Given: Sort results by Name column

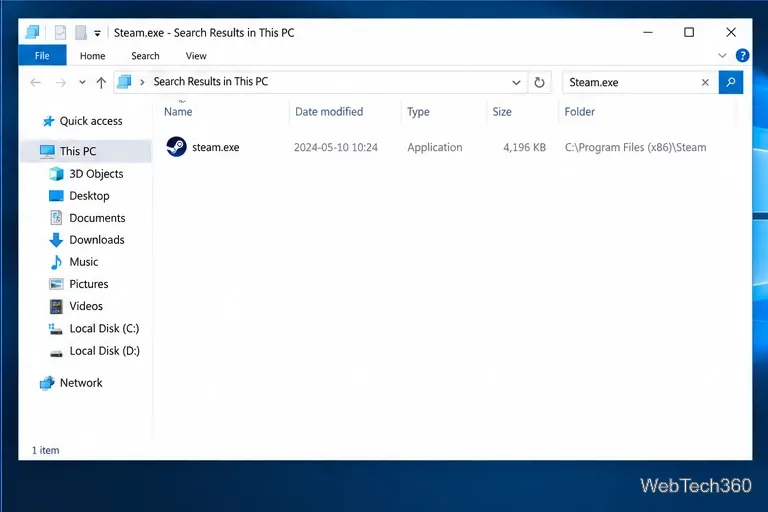Looking at the screenshot, I should [x=178, y=112].
